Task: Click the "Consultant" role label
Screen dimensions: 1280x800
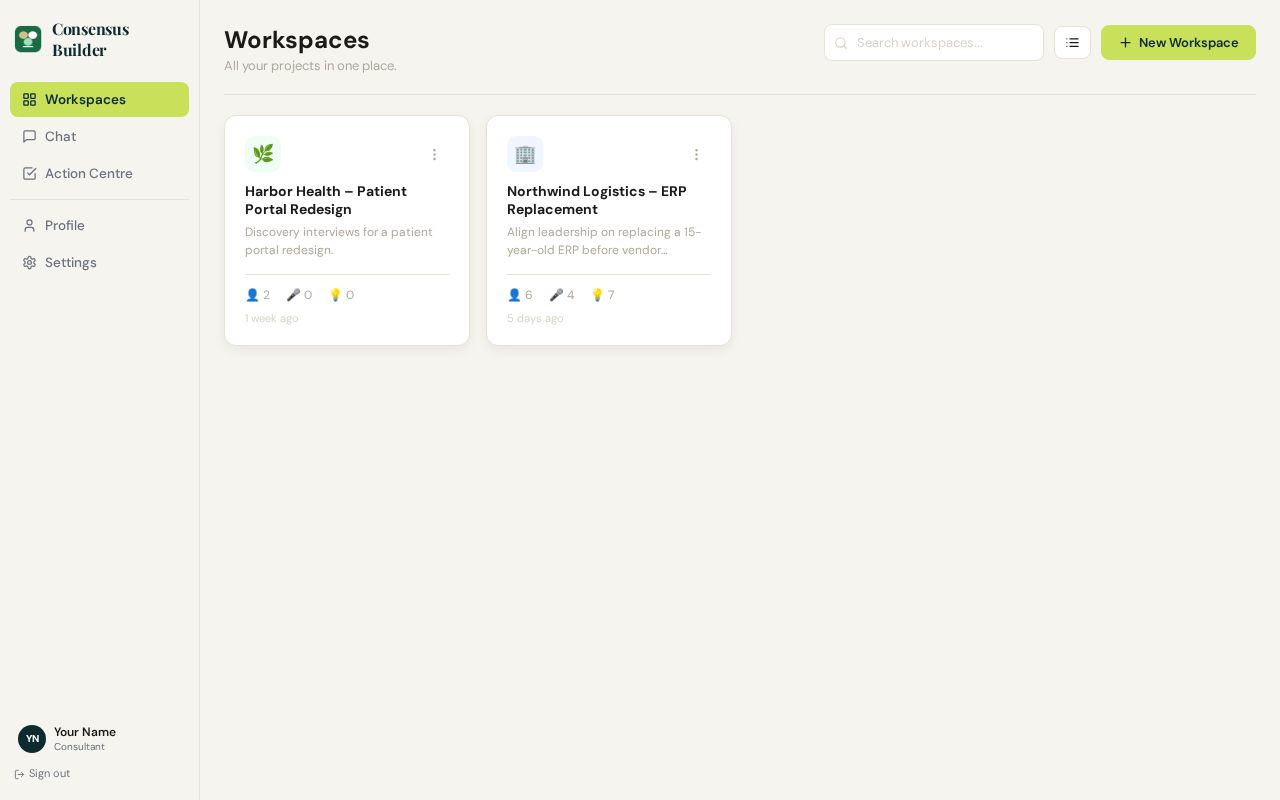Action: pyautogui.click(x=79, y=747)
